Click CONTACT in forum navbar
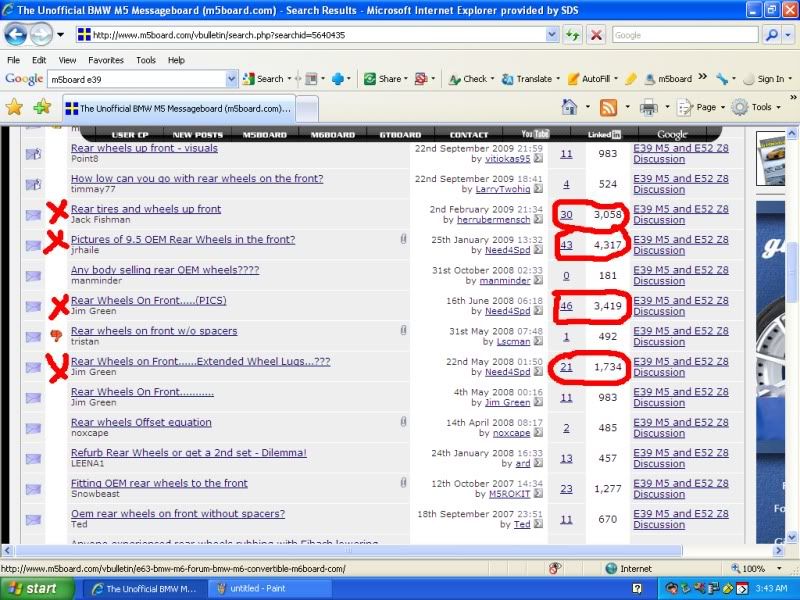 [x=469, y=135]
